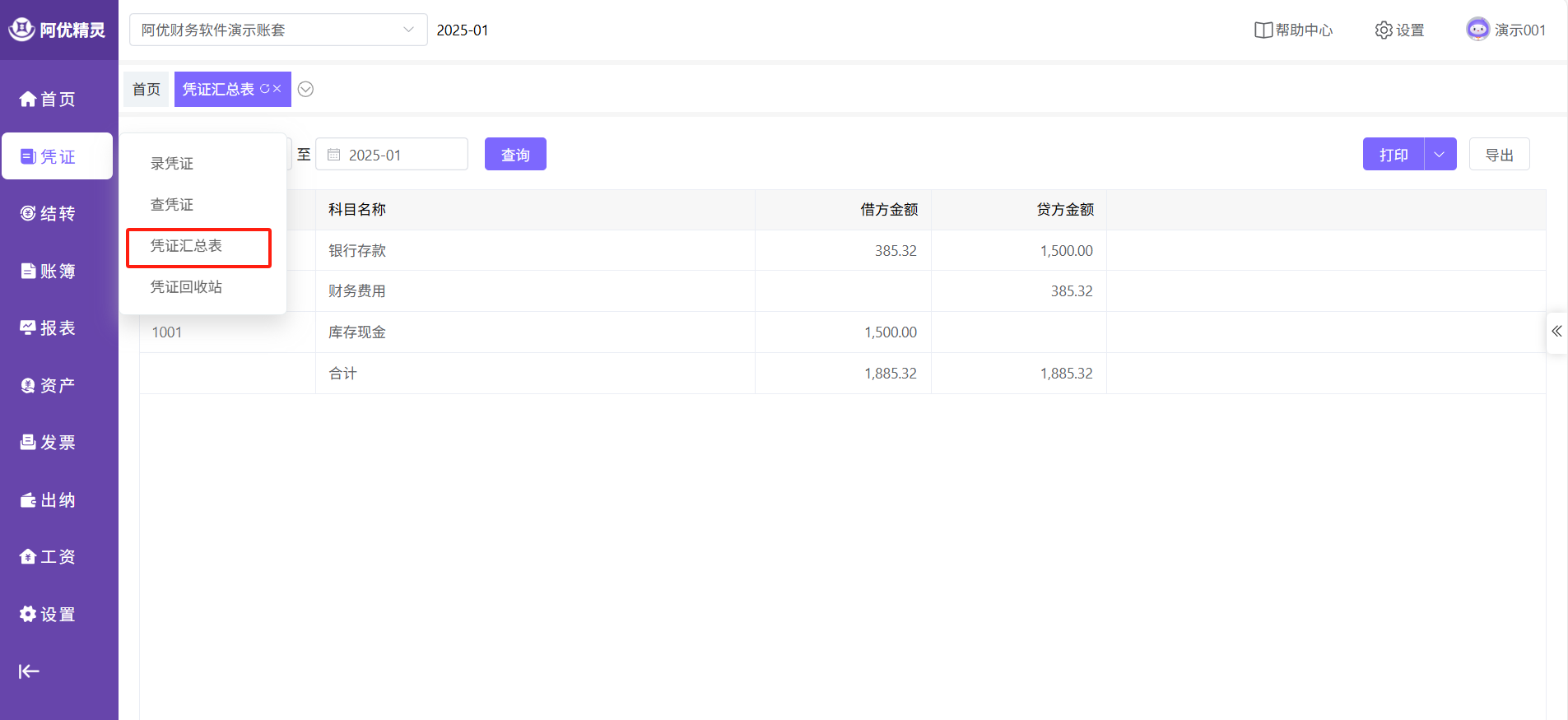Click the 设置 gear in top bar
The height and width of the screenshot is (720, 1568).
[1399, 30]
